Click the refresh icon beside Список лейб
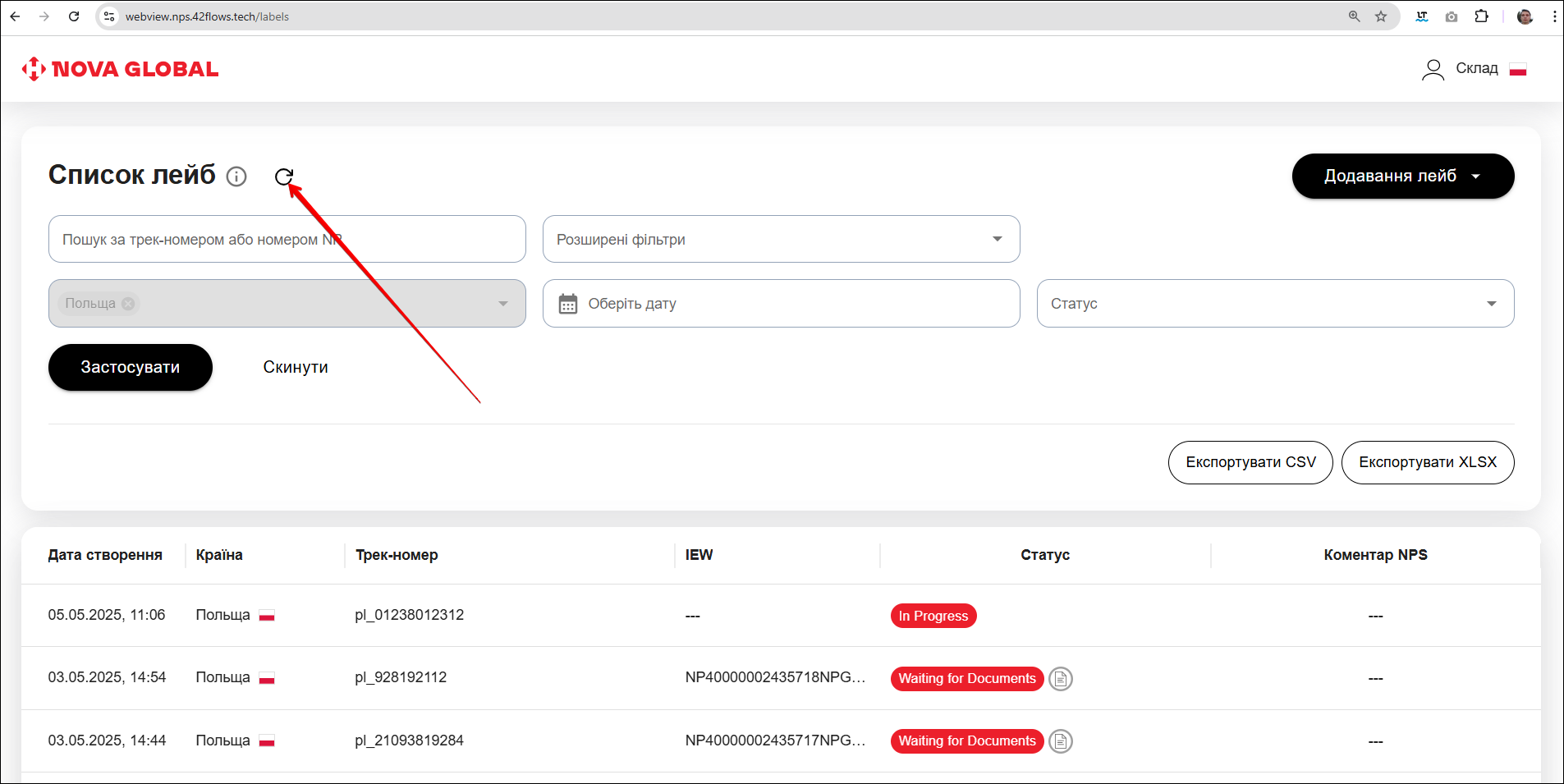This screenshot has height=784, width=1564. point(284,177)
